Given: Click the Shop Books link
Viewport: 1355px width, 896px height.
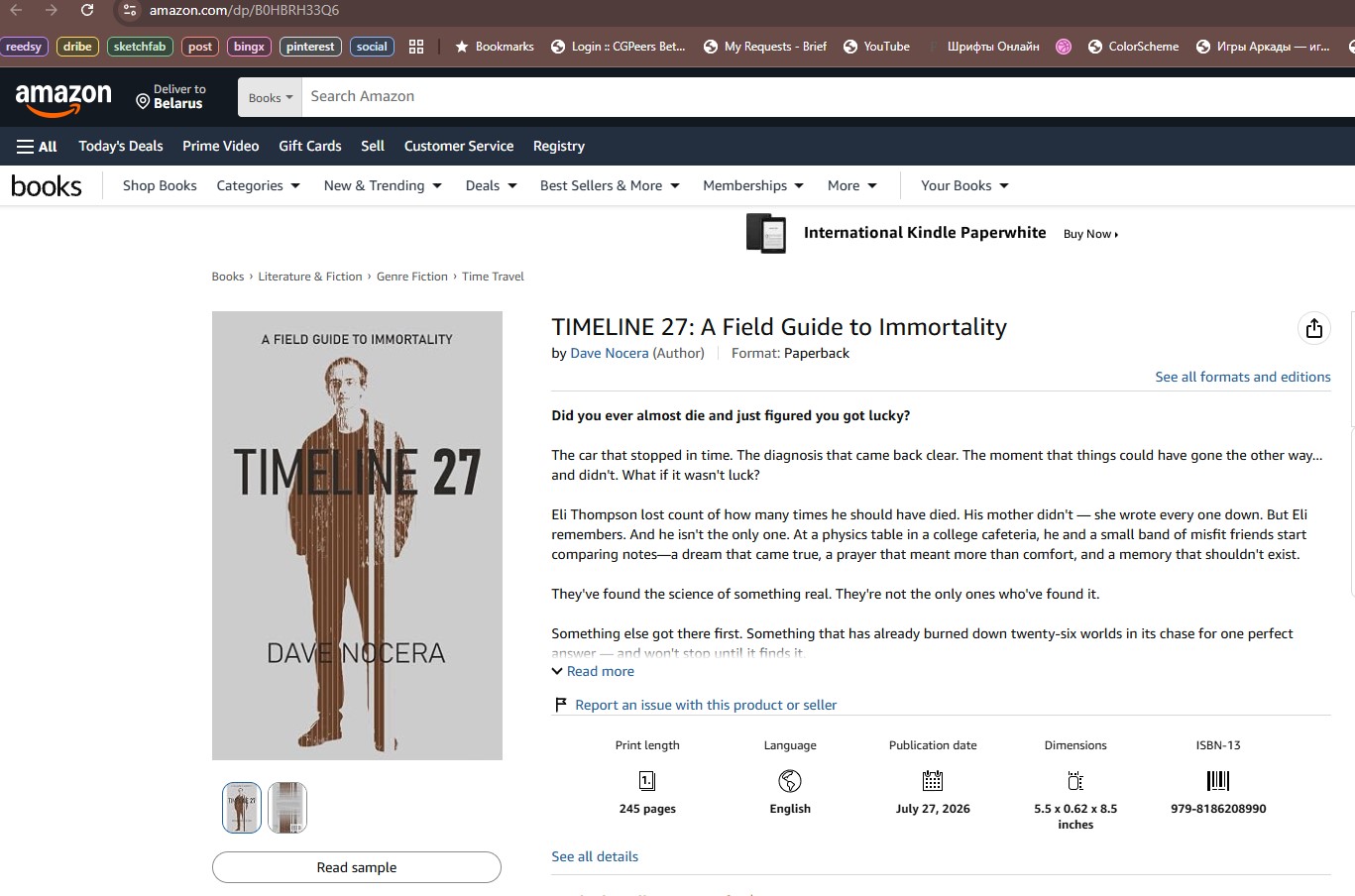Looking at the screenshot, I should point(160,185).
